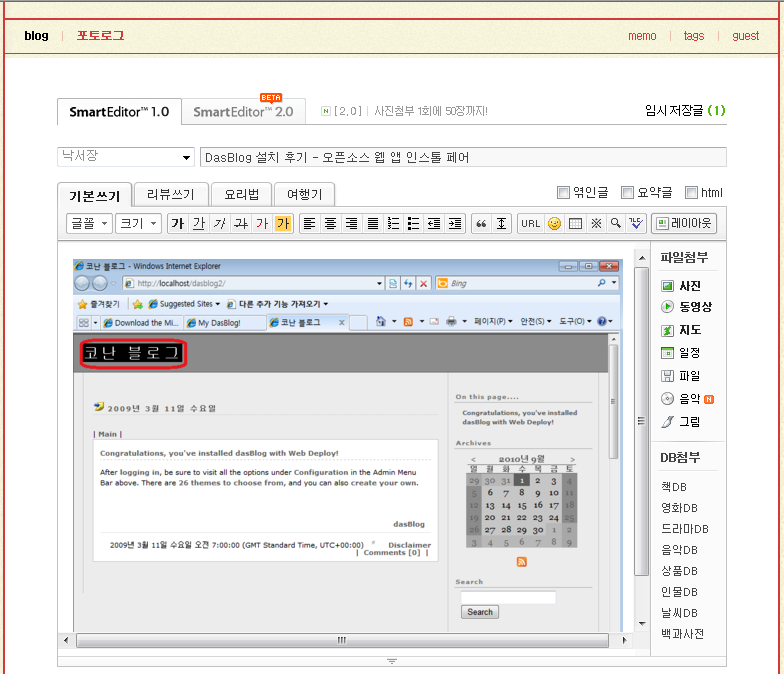This screenshot has width=784, height=674.
Task: Open 레이아웃 layout button
Action: (684, 224)
